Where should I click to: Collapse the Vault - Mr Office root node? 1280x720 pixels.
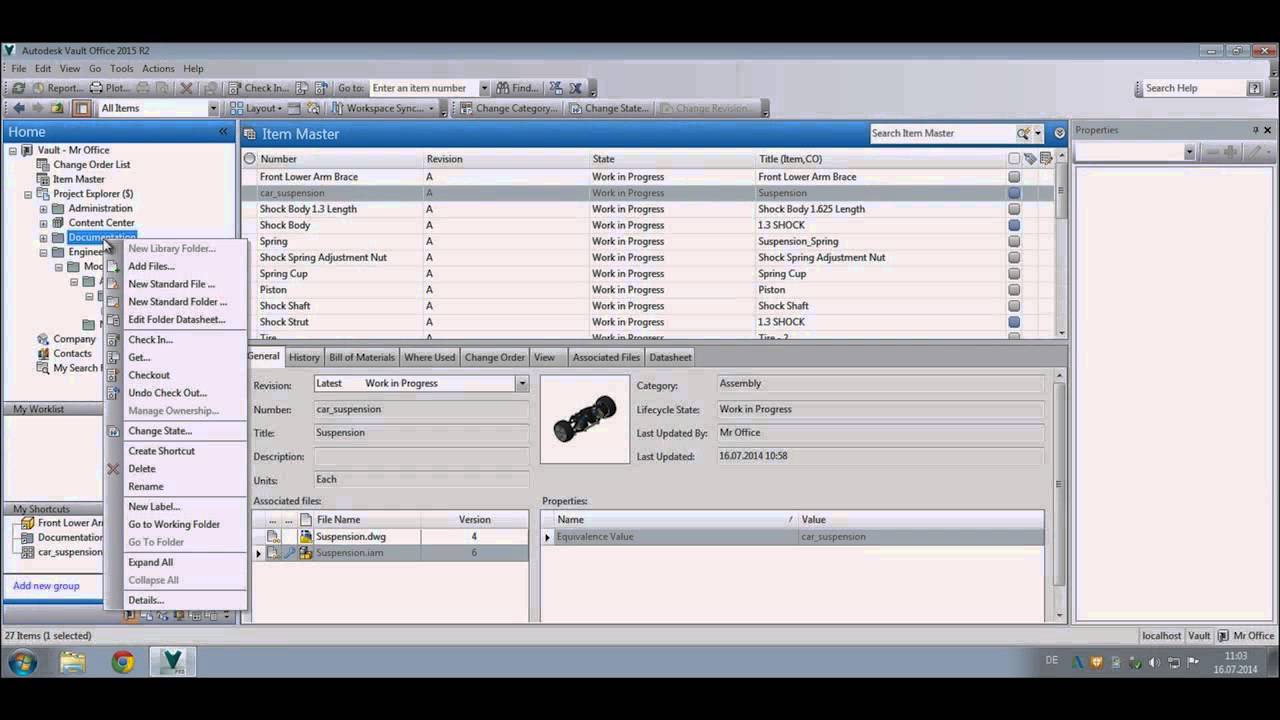click(x=13, y=151)
